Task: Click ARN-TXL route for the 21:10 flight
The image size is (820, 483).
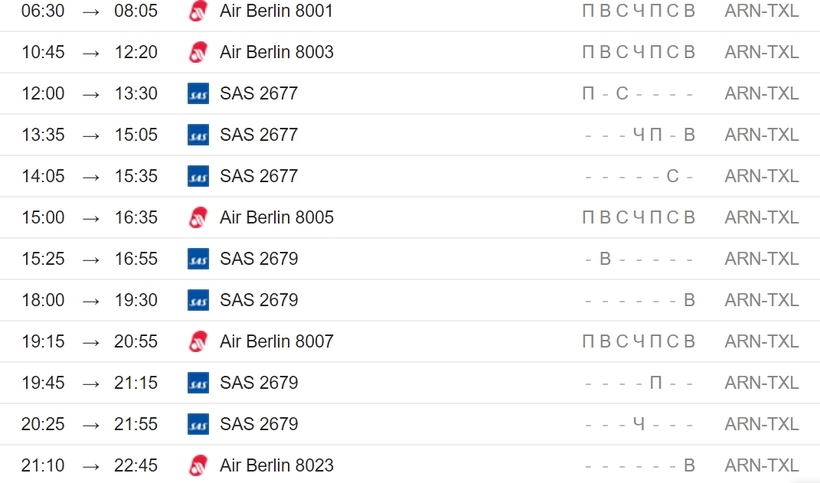Action: click(x=761, y=465)
